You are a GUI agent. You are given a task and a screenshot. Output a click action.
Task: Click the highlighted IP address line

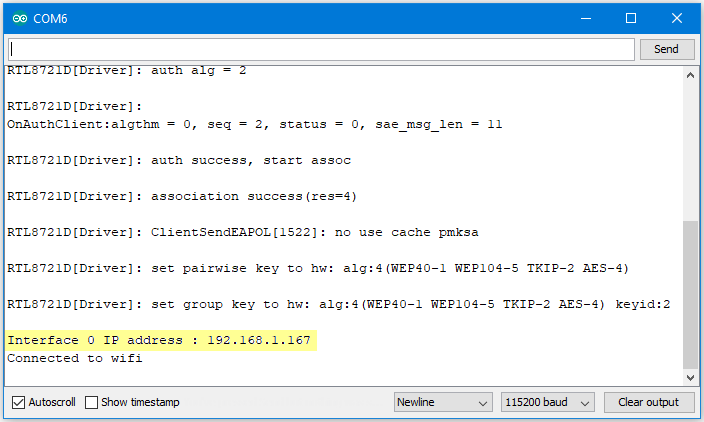coord(161,340)
